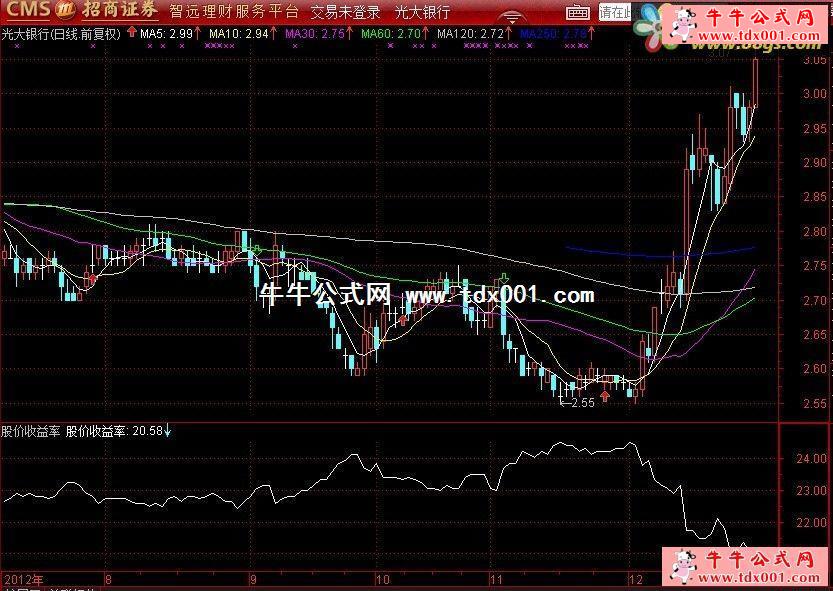Click the 2012年 label on the time axis
Viewport: 833px width, 591px height.
(x=24, y=579)
